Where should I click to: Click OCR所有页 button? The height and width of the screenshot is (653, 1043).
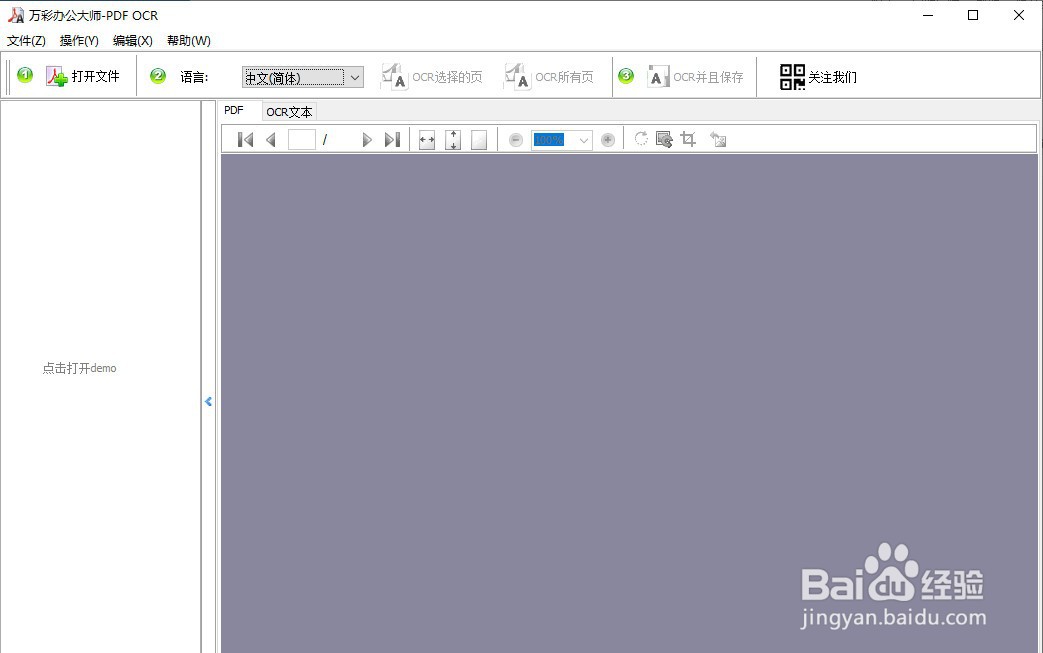(549, 77)
